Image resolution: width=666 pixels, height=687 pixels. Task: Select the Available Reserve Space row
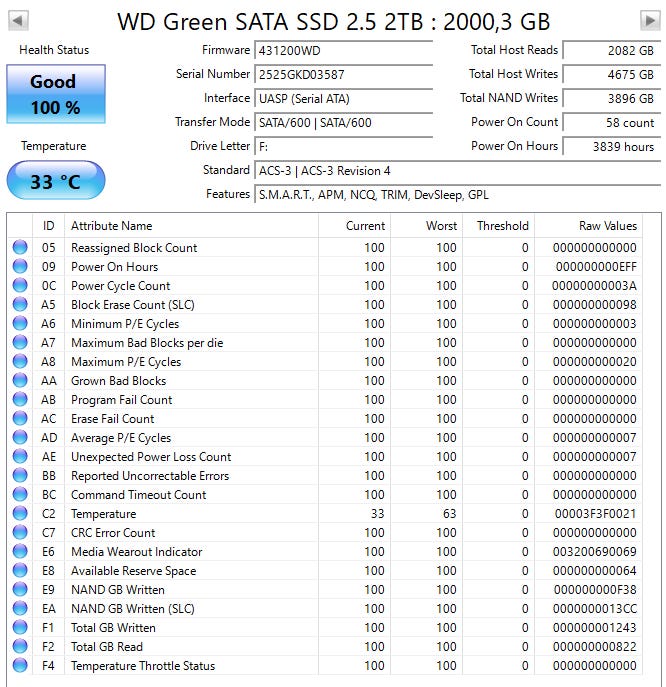coord(325,570)
